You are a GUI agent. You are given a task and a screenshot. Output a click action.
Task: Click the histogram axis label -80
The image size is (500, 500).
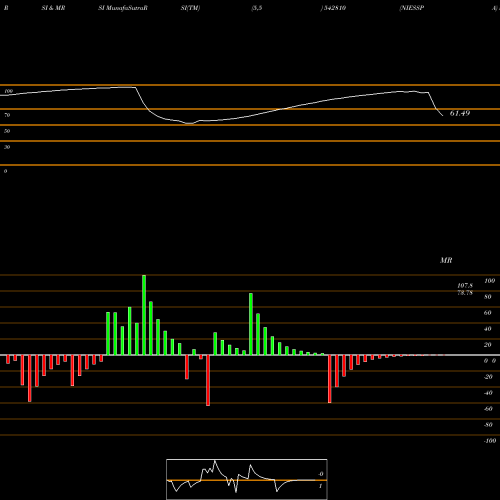(488, 425)
